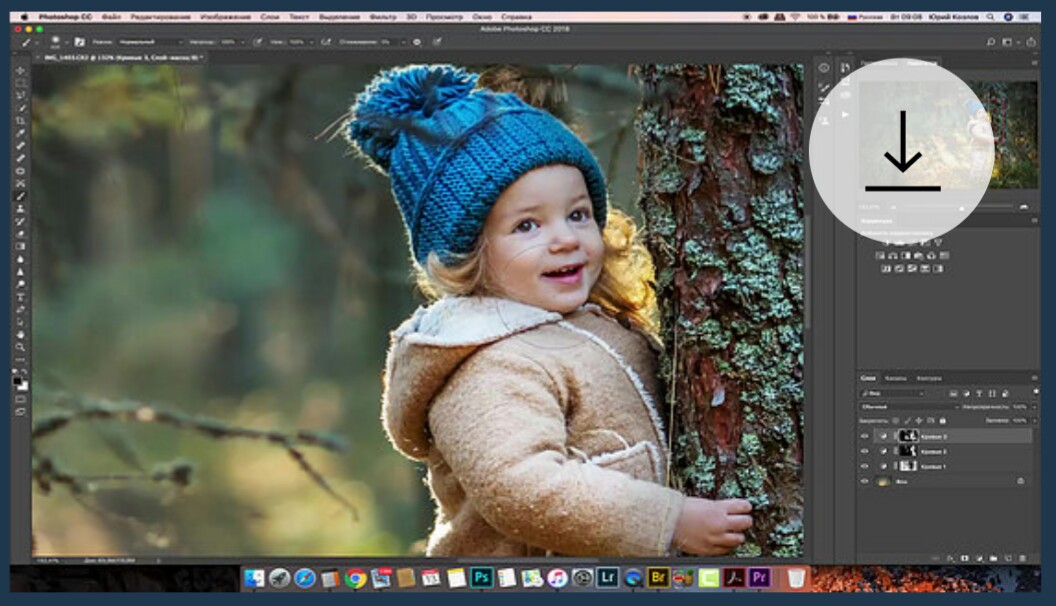Switch to the Контуры tab
1056x606 pixels.
(929, 378)
